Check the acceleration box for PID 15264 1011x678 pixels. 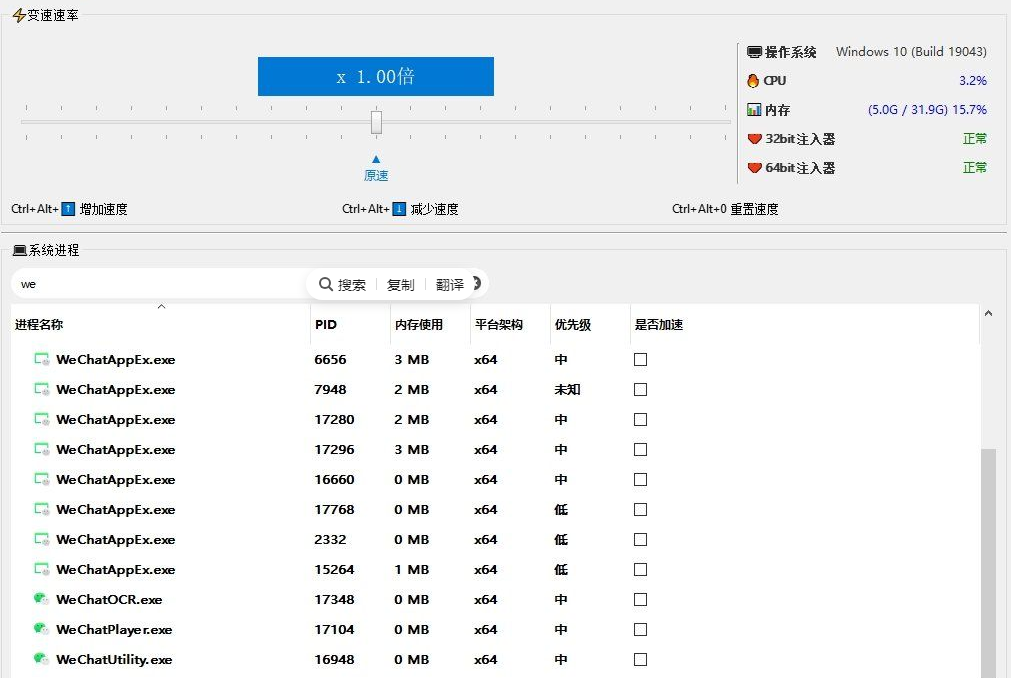[x=640, y=569]
